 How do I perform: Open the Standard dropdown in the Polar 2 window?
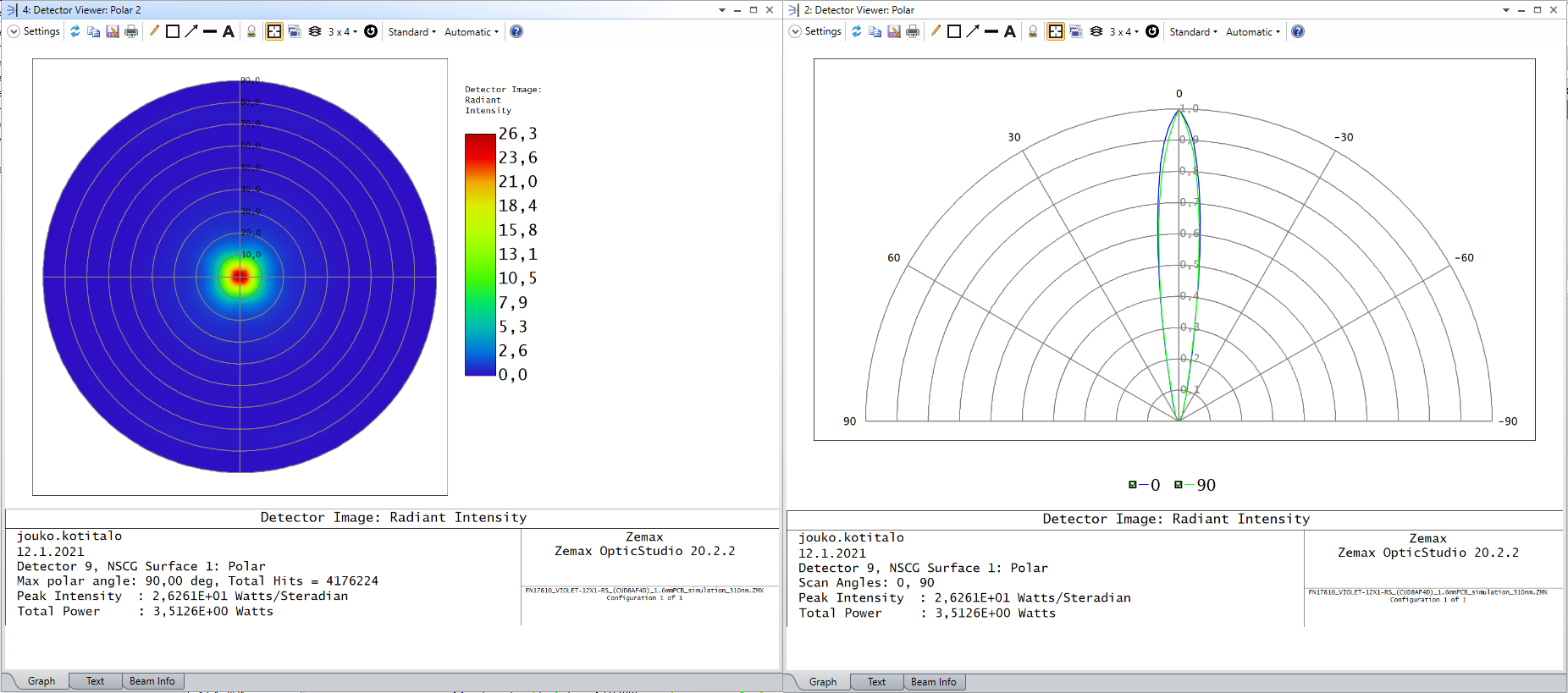[412, 31]
